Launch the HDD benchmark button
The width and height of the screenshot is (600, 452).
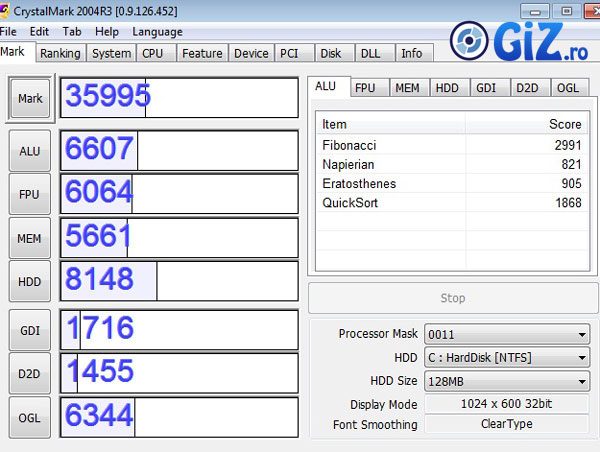[30, 281]
